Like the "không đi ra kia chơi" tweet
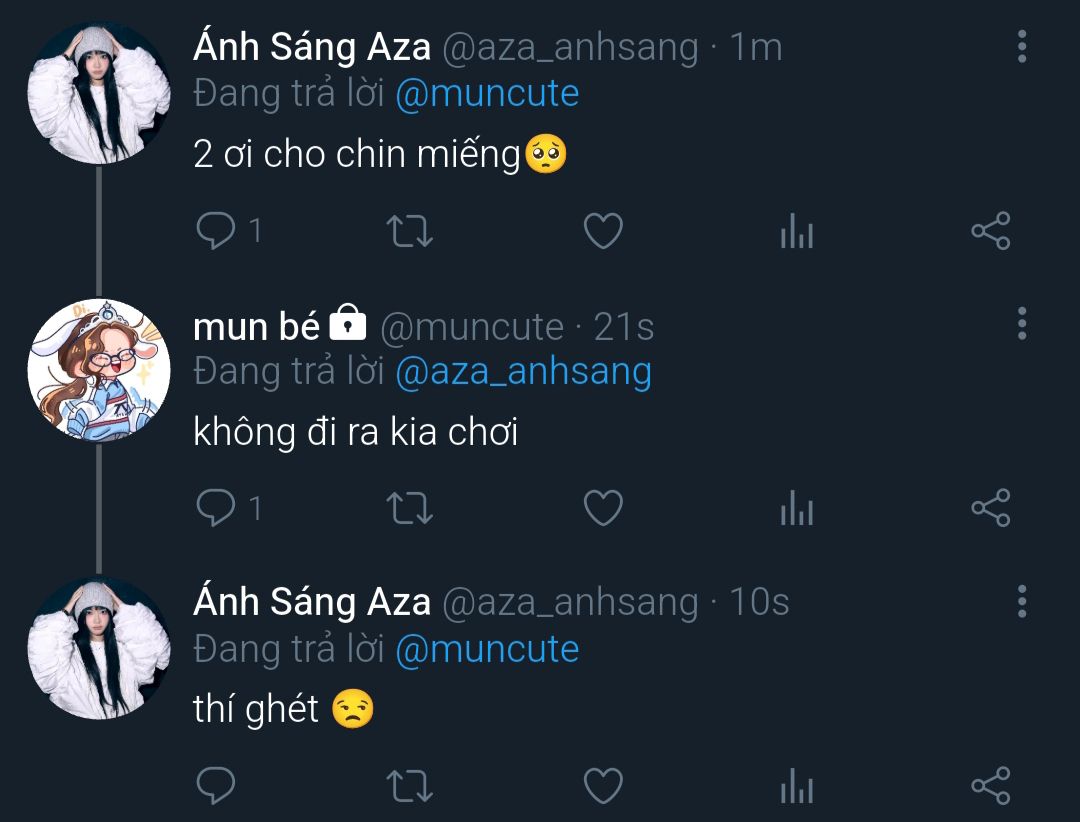Image resolution: width=1080 pixels, height=822 pixels. click(603, 508)
